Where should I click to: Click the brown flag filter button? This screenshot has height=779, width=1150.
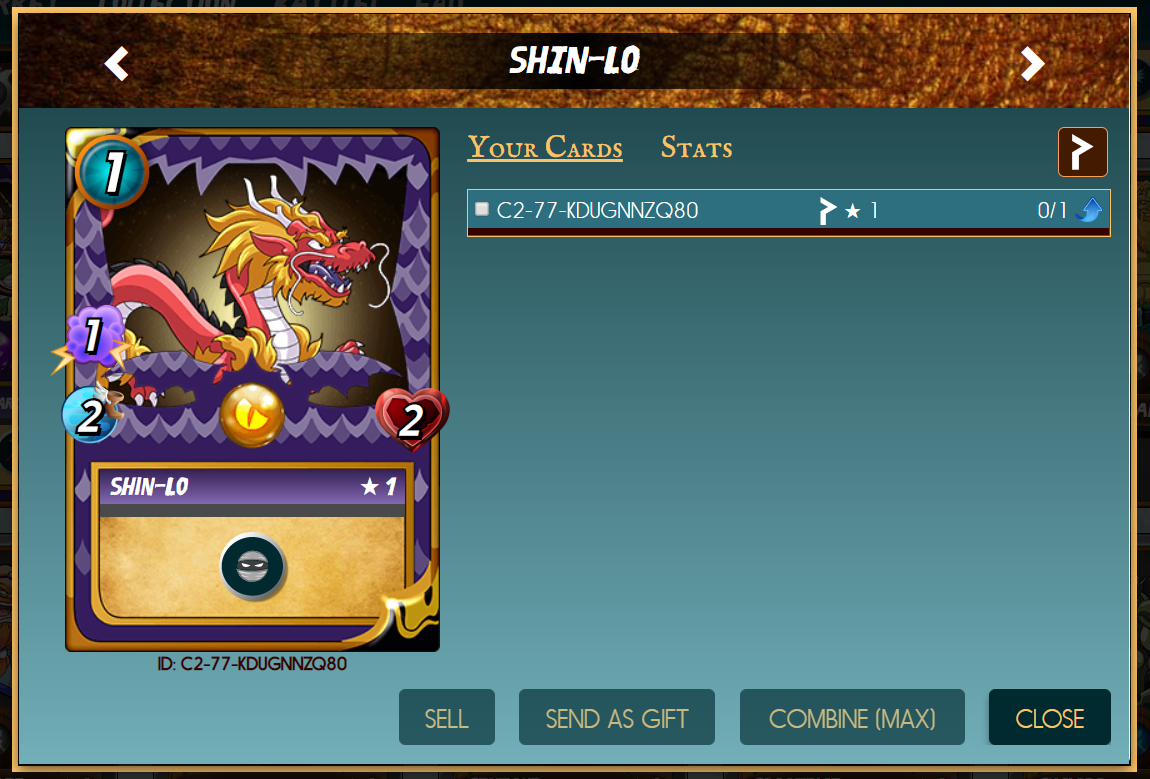pos(1083,152)
